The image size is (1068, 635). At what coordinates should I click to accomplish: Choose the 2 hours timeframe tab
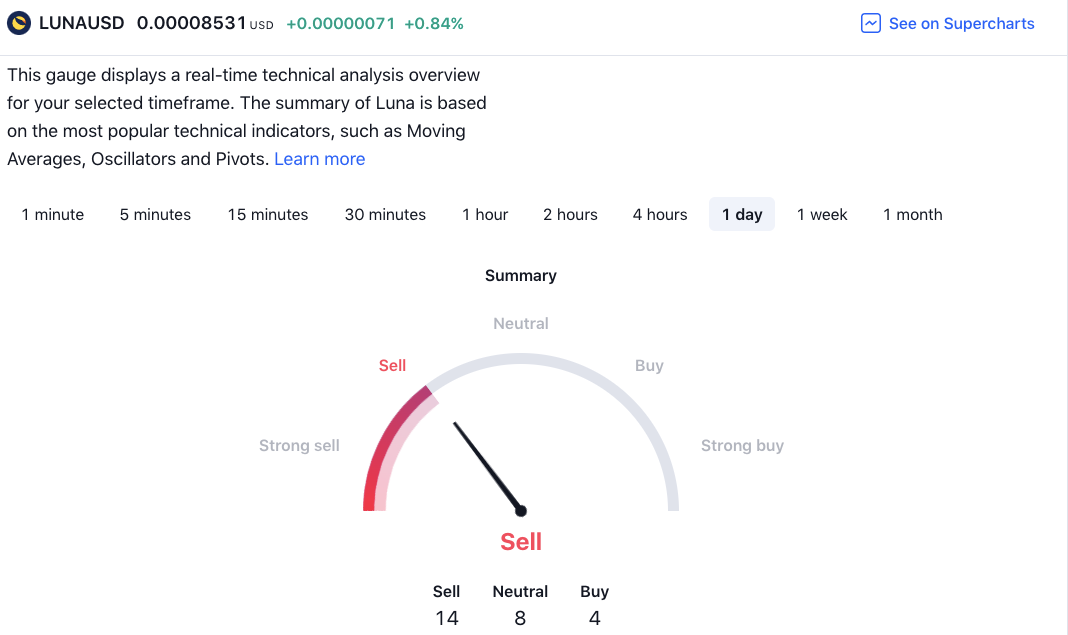570,214
